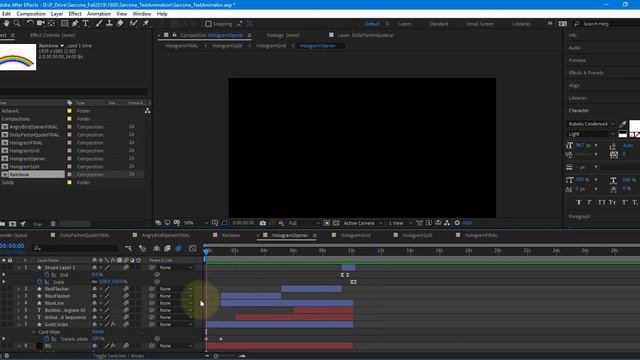Toggle the Frame Blending icon in timeline
The image size is (640, 360).
point(167,248)
